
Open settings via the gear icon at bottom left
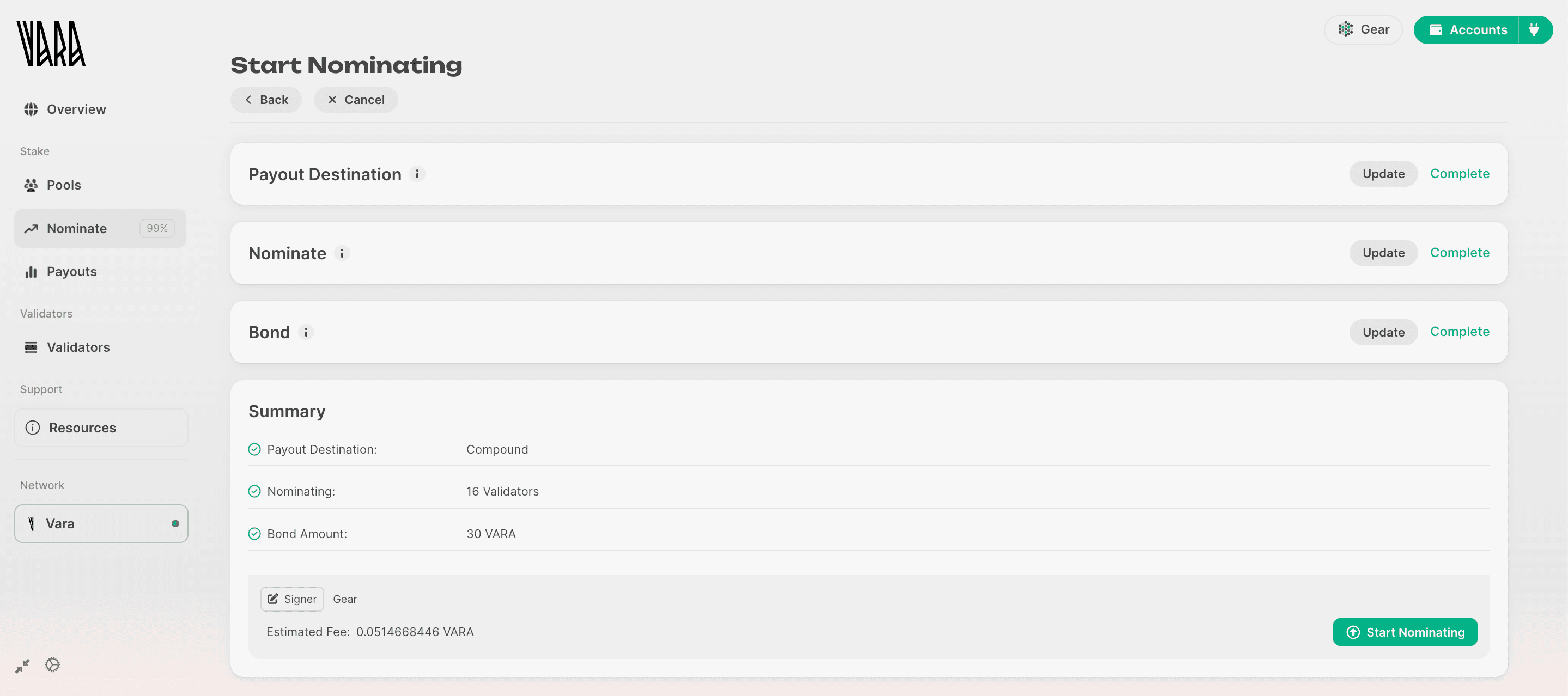coord(52,665)
